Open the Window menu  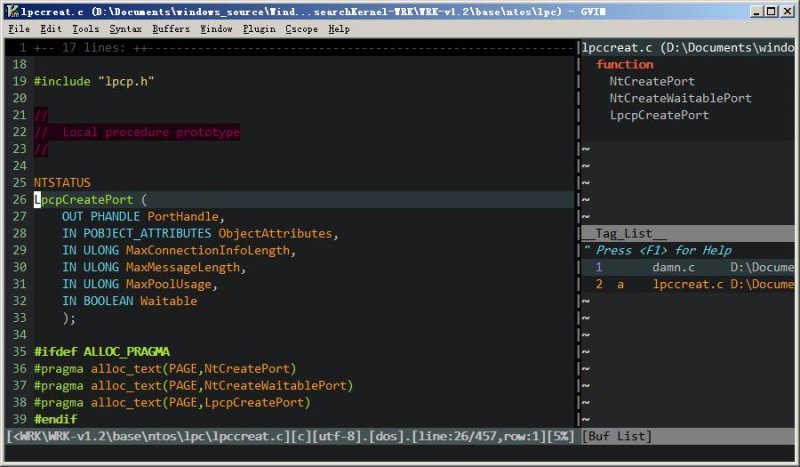pos(216,29)
